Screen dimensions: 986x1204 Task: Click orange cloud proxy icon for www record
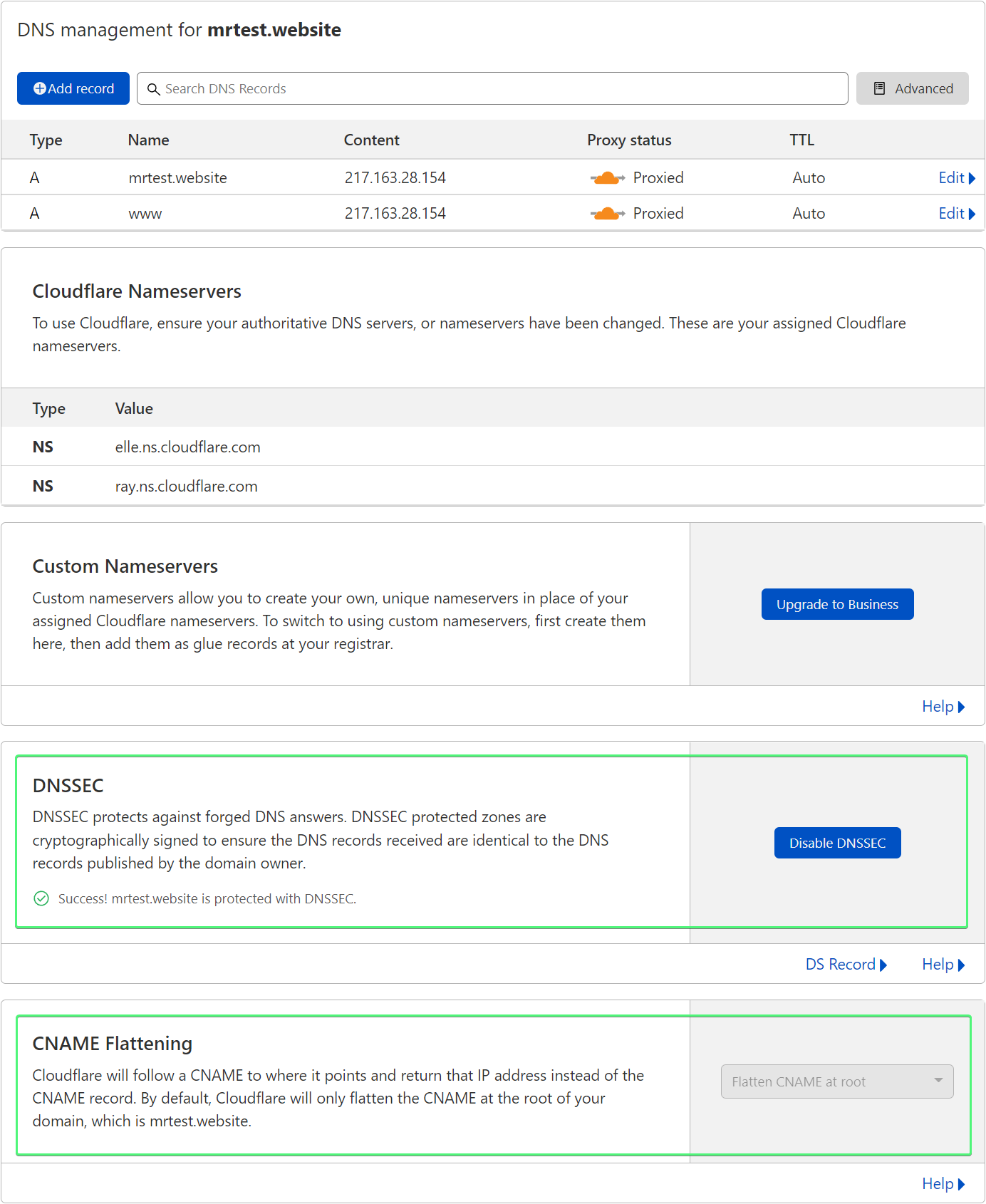pyautogui.click(x=607, y=214)
